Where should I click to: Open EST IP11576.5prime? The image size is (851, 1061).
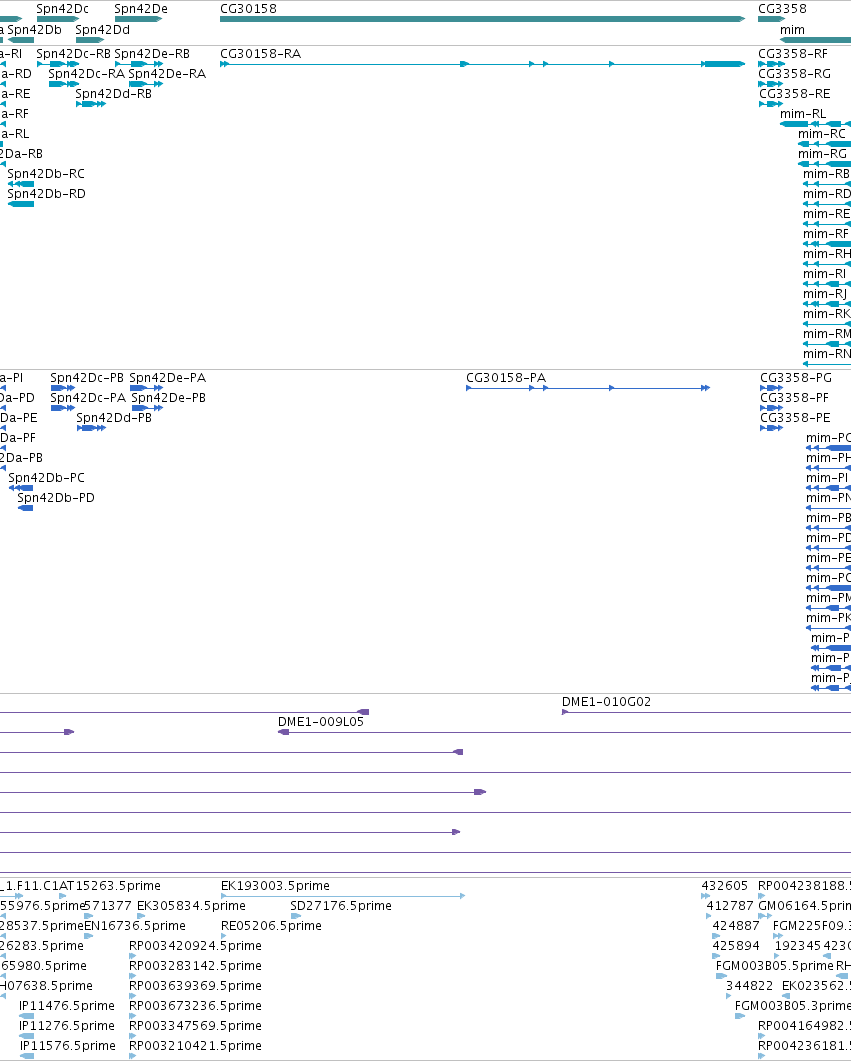coord(67,1046)
